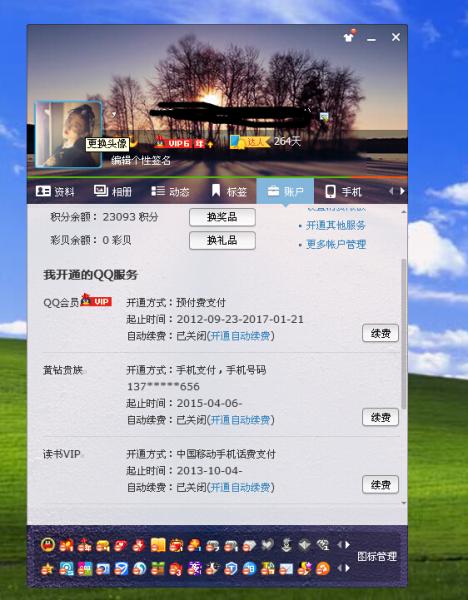
Task: Click the blue camera icon
Action: tap(103, 569)
